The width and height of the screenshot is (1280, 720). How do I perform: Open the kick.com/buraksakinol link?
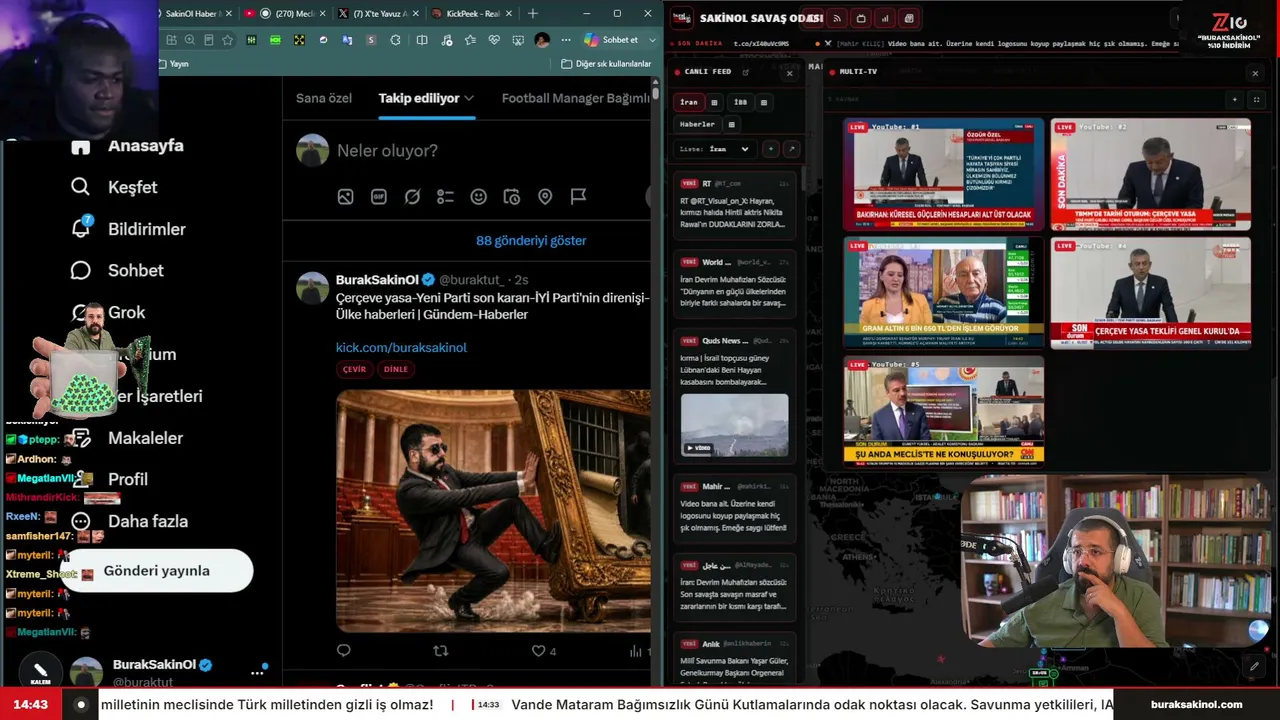pyautogui.click(x=401, y=347)
